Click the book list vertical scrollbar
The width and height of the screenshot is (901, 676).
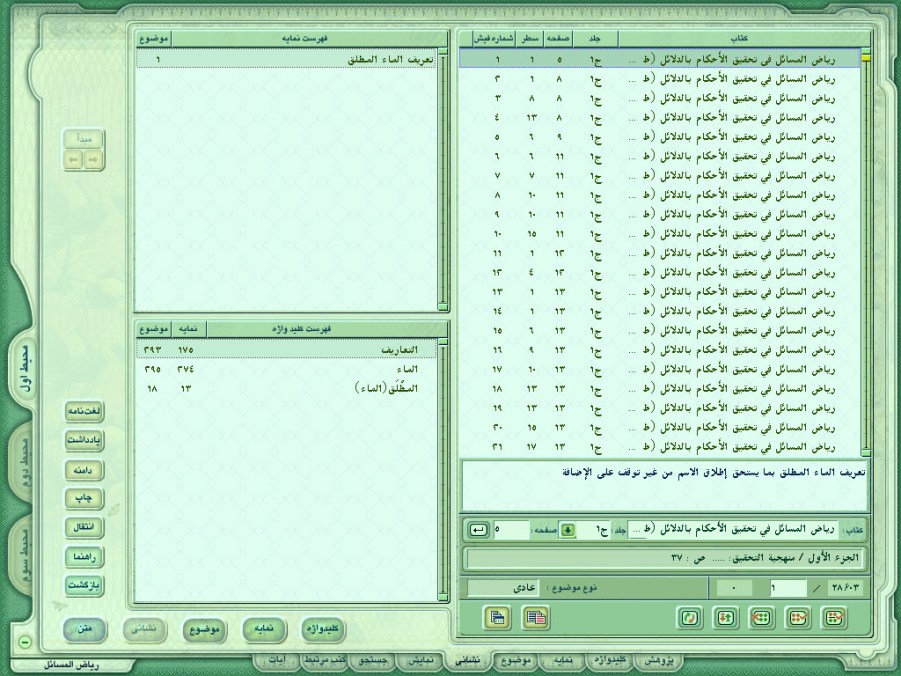coord(866,250)
